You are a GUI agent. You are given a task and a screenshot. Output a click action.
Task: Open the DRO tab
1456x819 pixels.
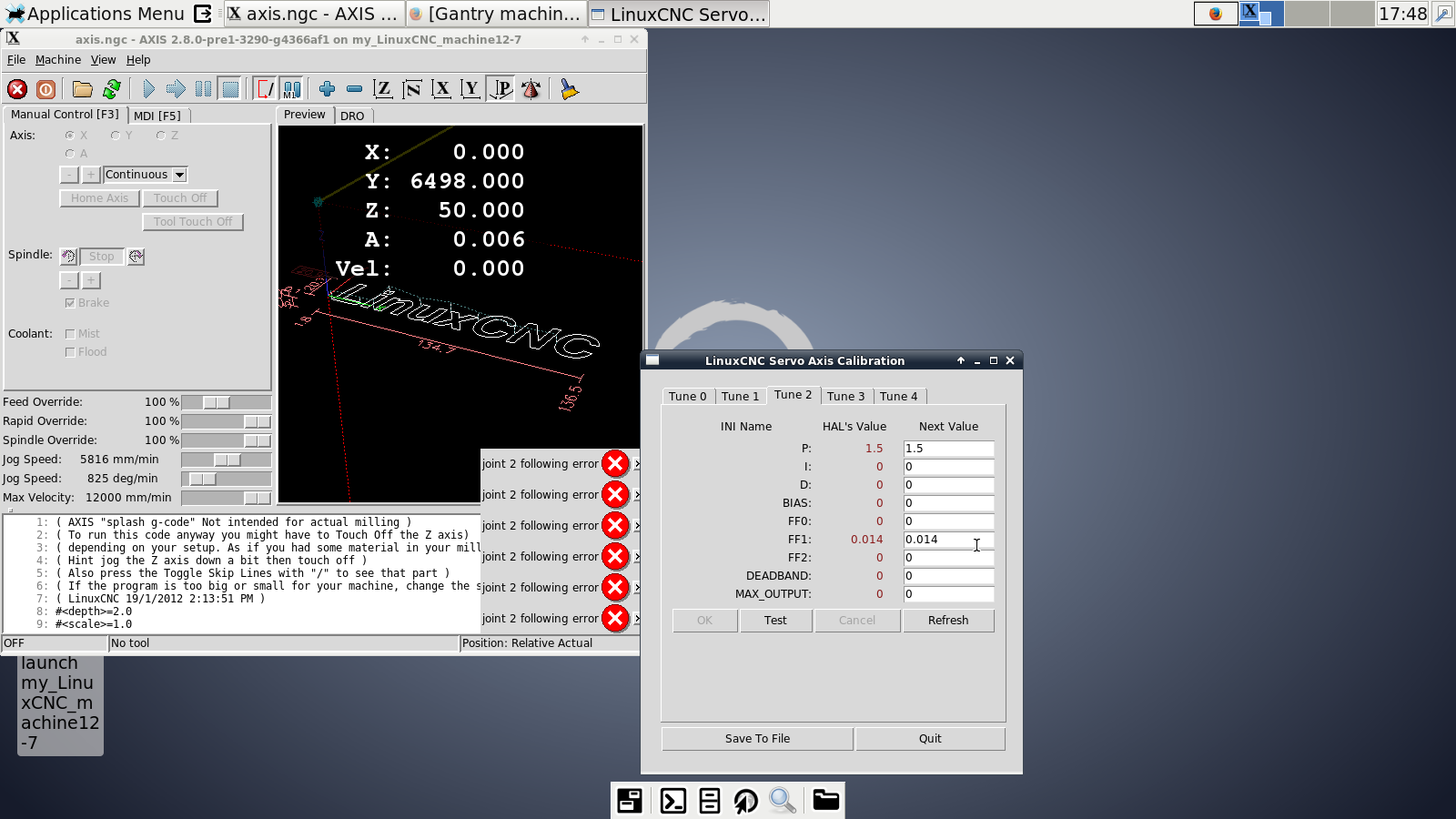[352, 116]
